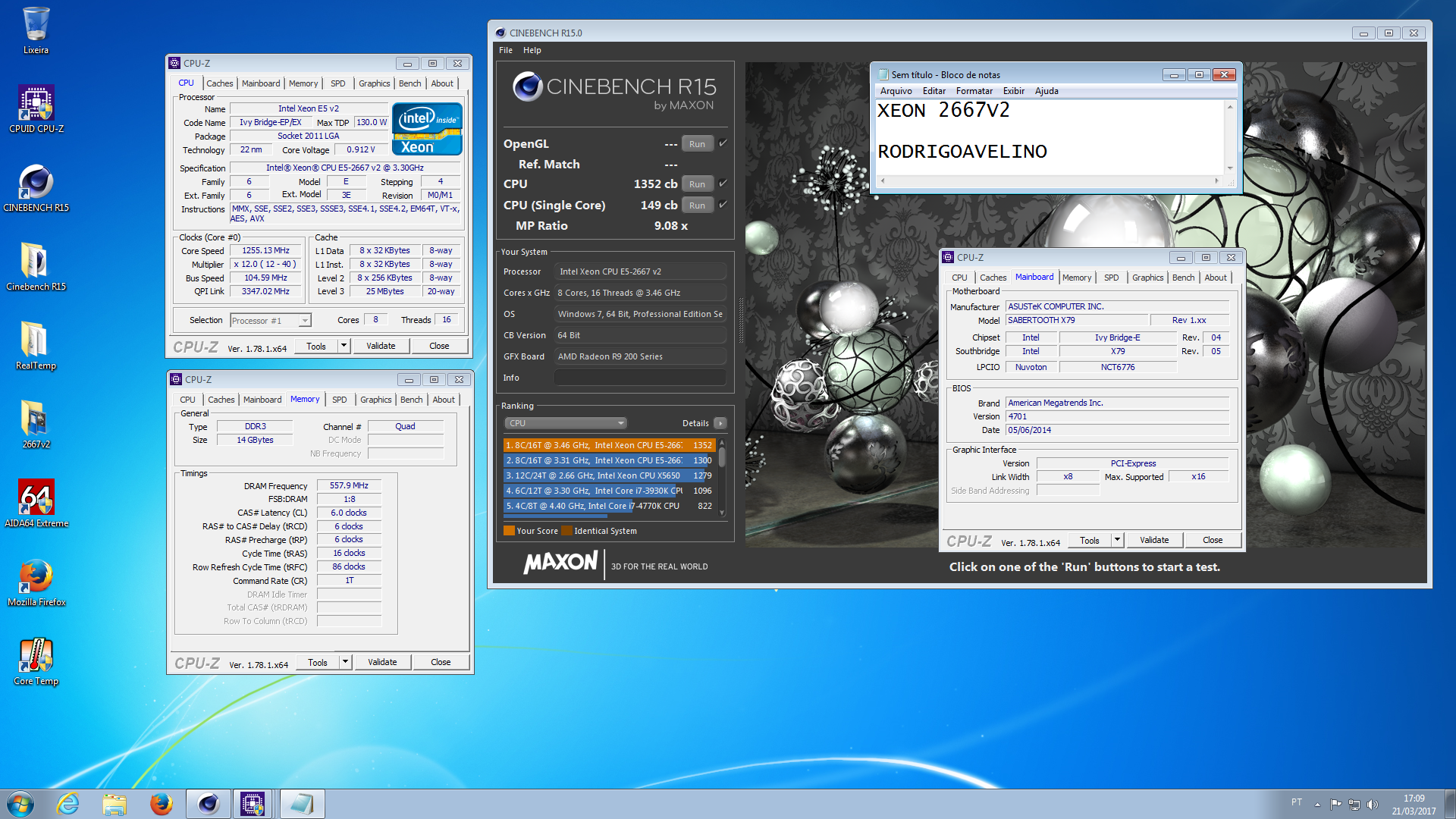Launch CINEBENCH R15 desktop shortcut

pos(36,188)
